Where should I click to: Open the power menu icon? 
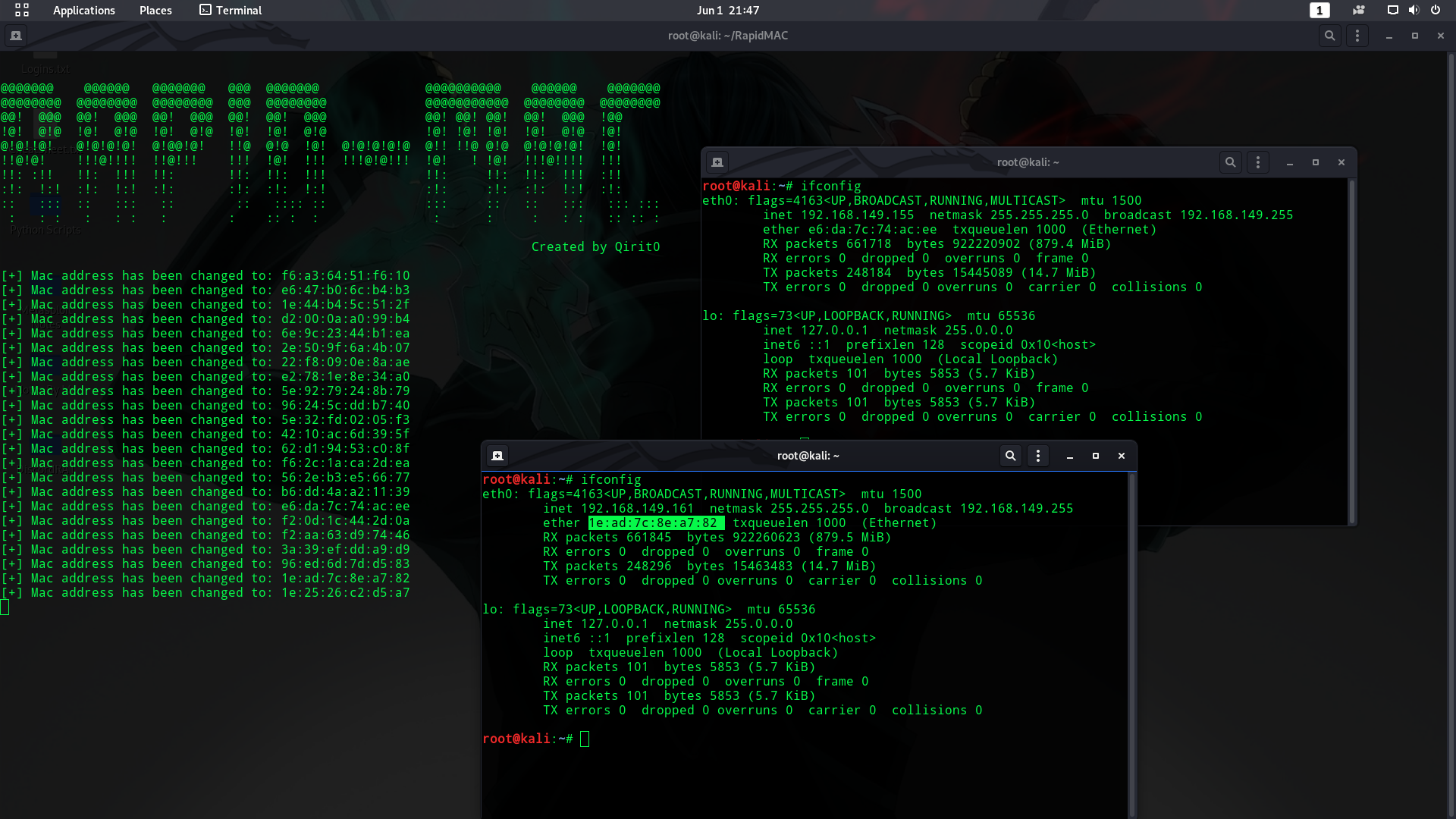[1436, 11]
